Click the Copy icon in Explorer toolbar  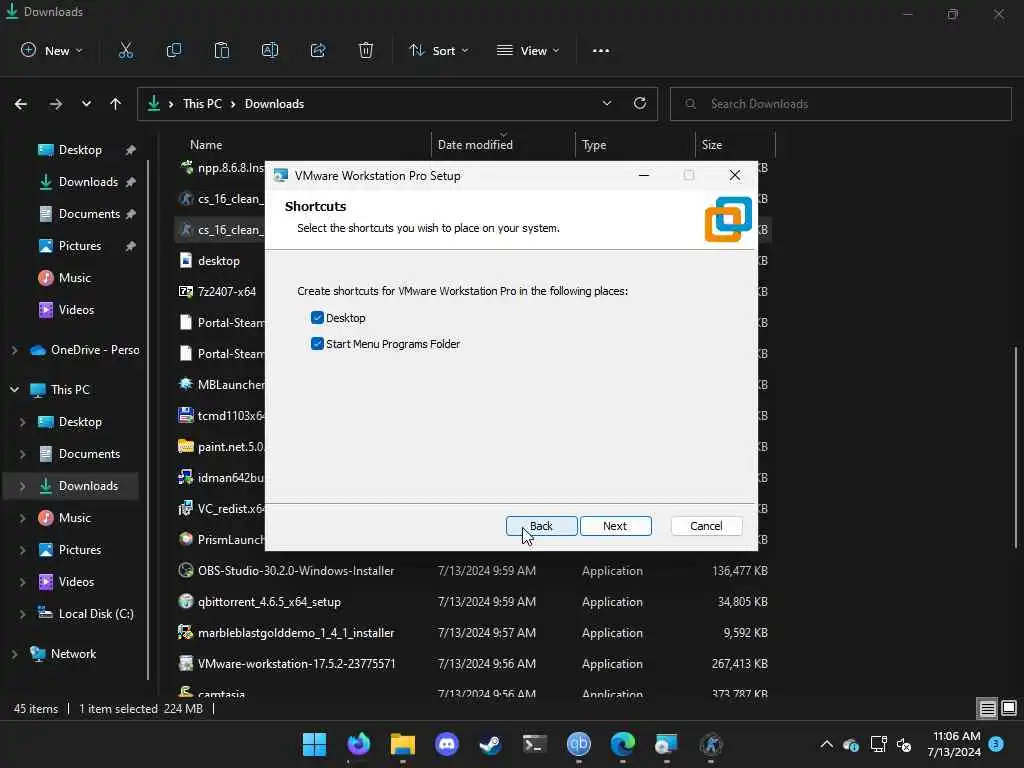click(x=174, y=50)
